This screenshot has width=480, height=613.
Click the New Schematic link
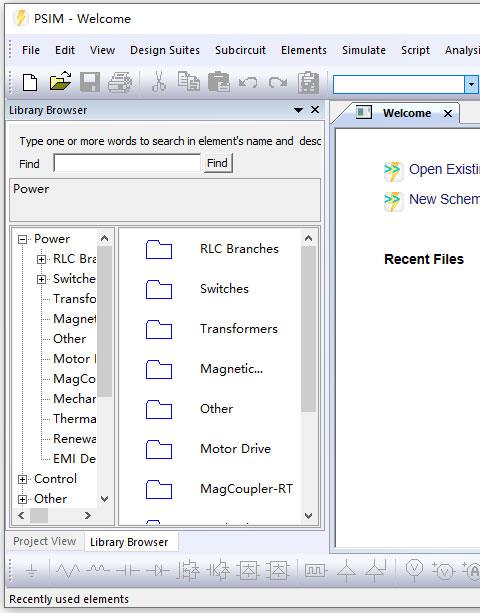coord(444,199)
